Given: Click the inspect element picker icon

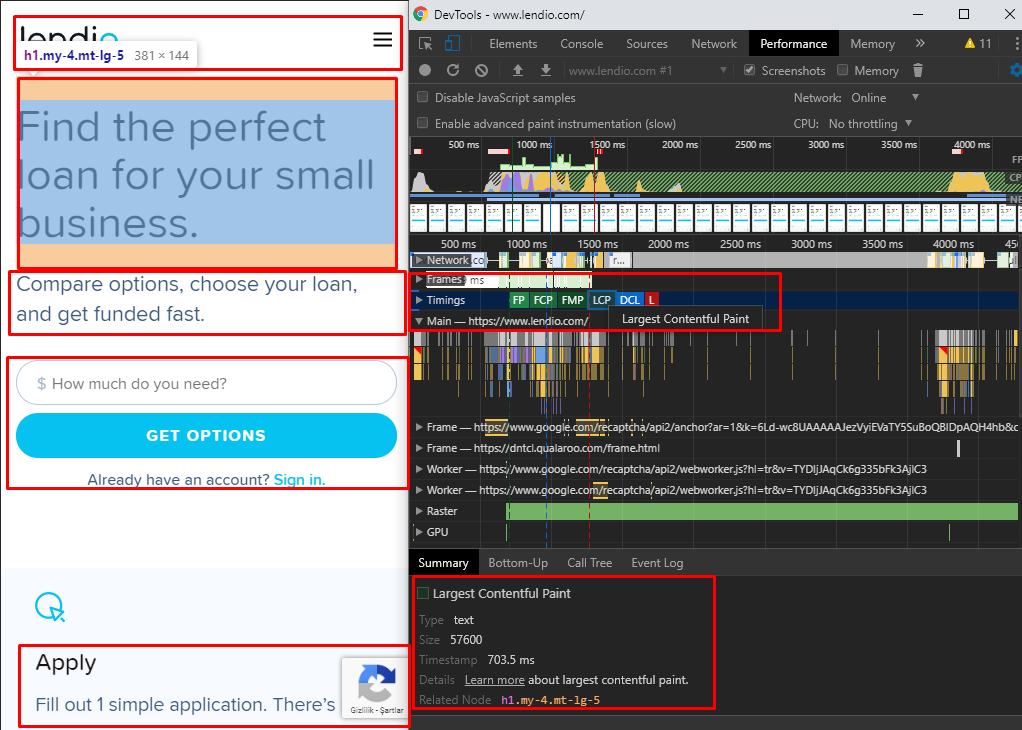Looking at the screenshot, I should (x=426, y=44).
